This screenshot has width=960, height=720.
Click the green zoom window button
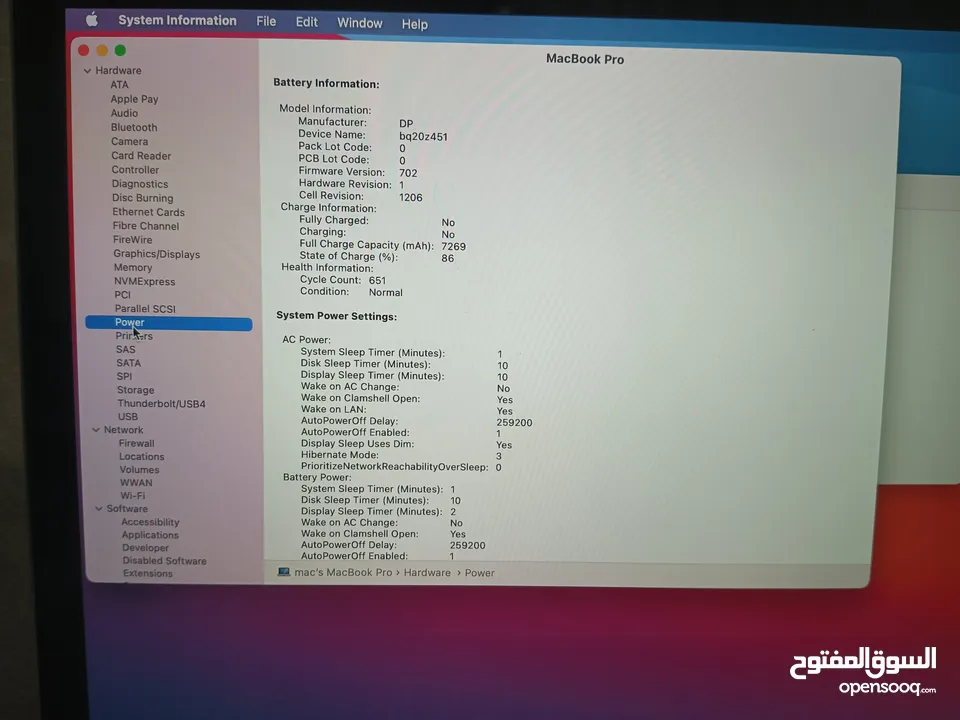point(120,50)
